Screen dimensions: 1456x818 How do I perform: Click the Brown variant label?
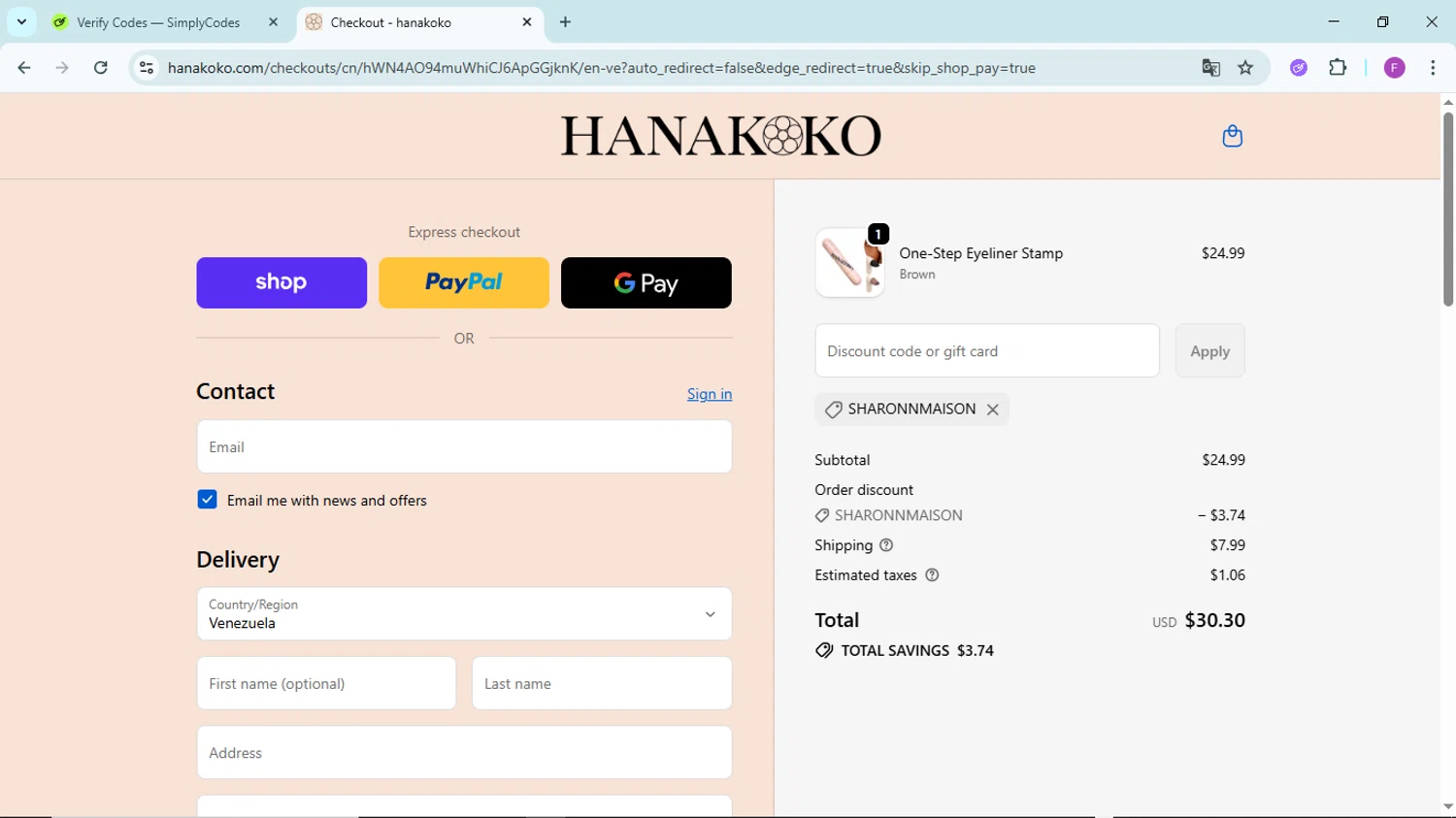click(x=917, y=275)
